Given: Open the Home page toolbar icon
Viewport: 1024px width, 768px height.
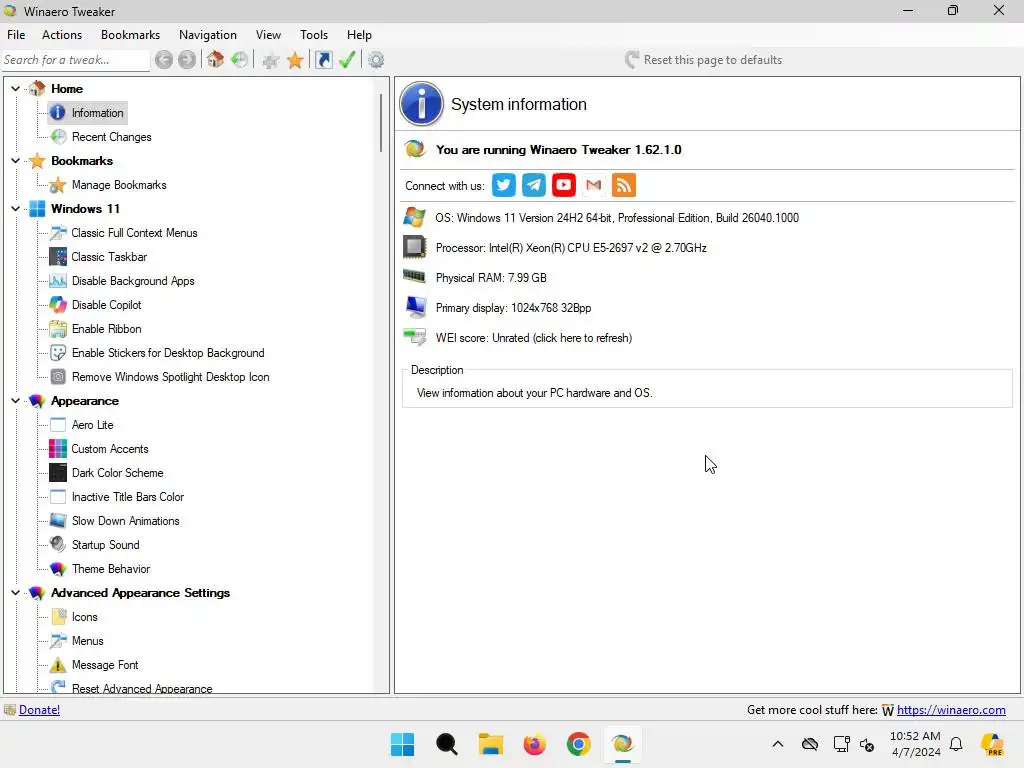Looking at the screenshot, I should (x=216, y=60).
